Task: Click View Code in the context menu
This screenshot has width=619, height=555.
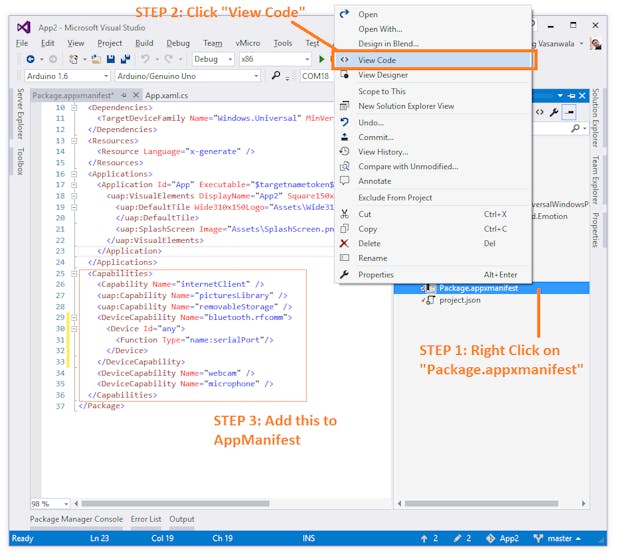Action: 377,60
